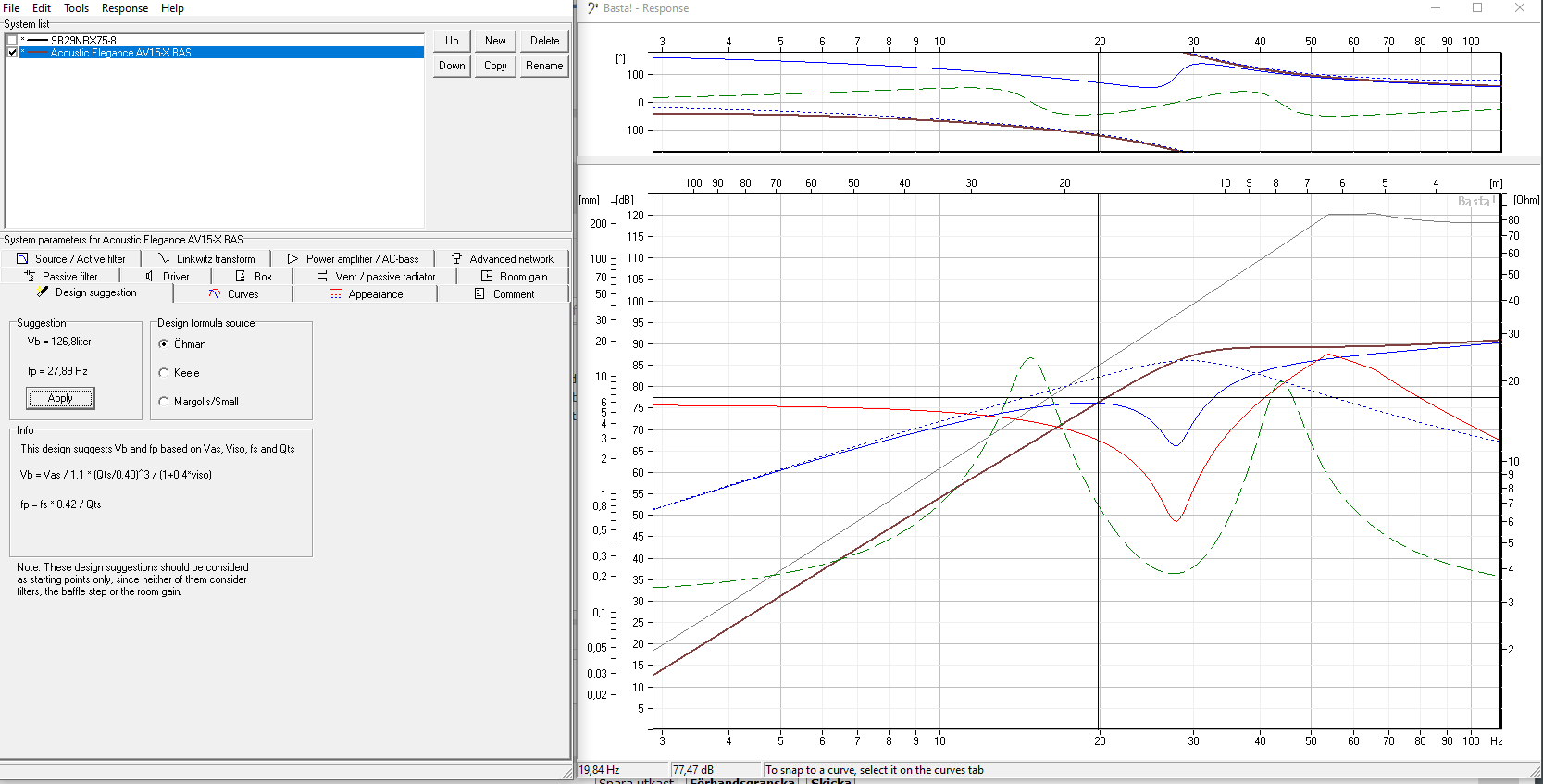Close the Basta! Response window
The width and height of the screenshot is (1543, 784).
click(x=1520, y=8)
